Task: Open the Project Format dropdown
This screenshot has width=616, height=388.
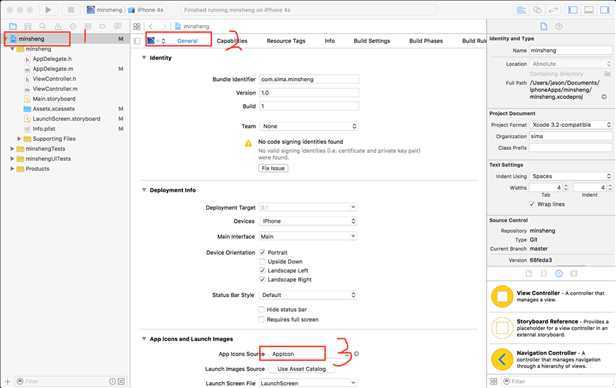Action: tap(571, 124)
